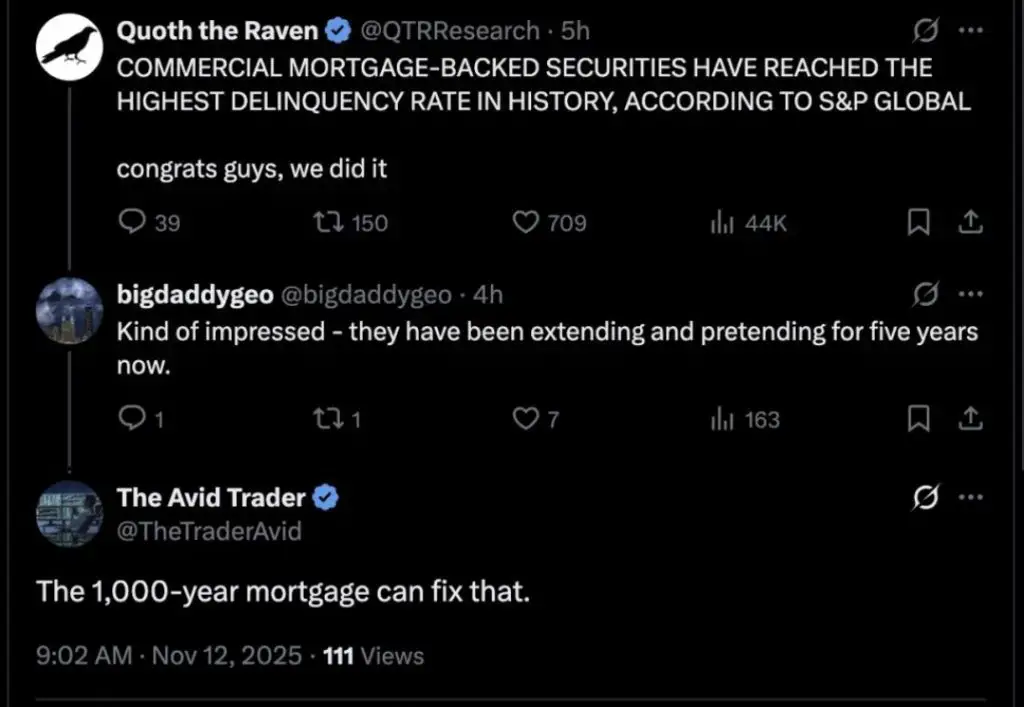
Task: Open more options for Quoth the Raven post
Action: (970, 31)
